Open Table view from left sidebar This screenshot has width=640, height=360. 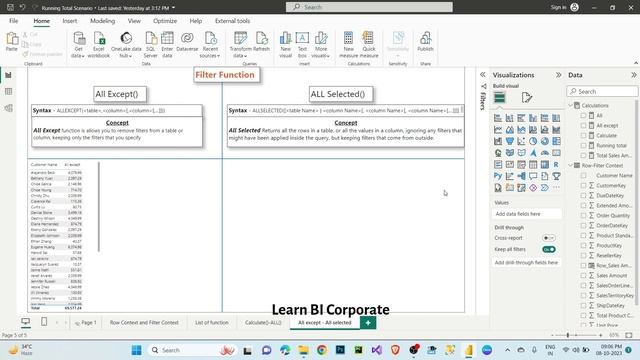pyautogui.click(x=9, y=91)
